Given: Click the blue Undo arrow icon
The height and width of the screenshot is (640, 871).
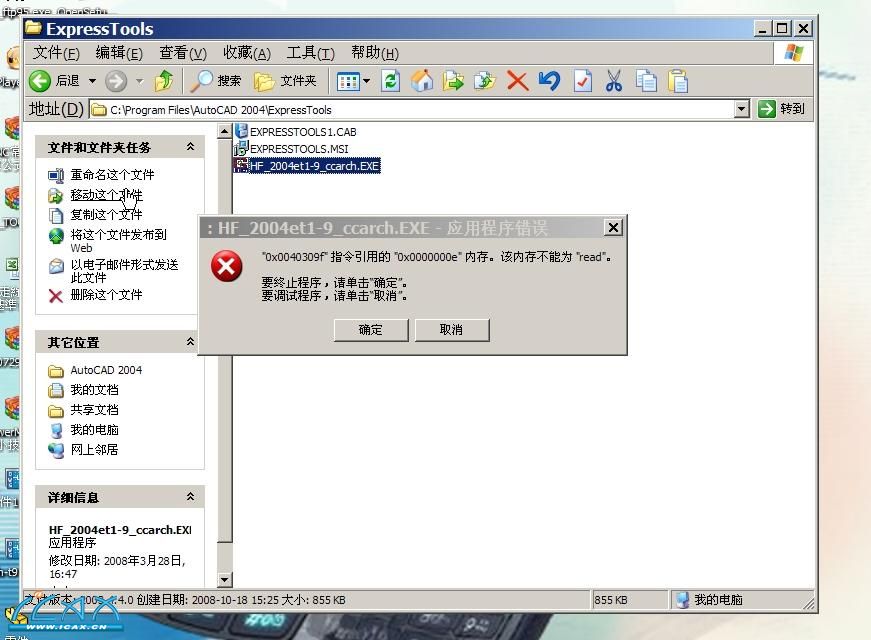Looking at the screenshot, I should point(549,81).
